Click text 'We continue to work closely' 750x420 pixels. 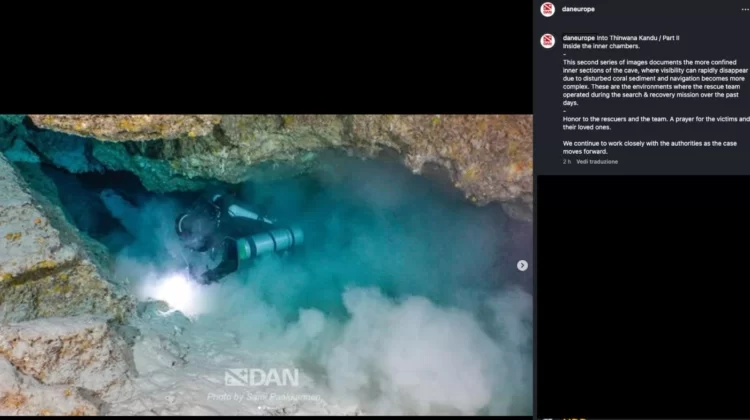click(x=602, y=144)
